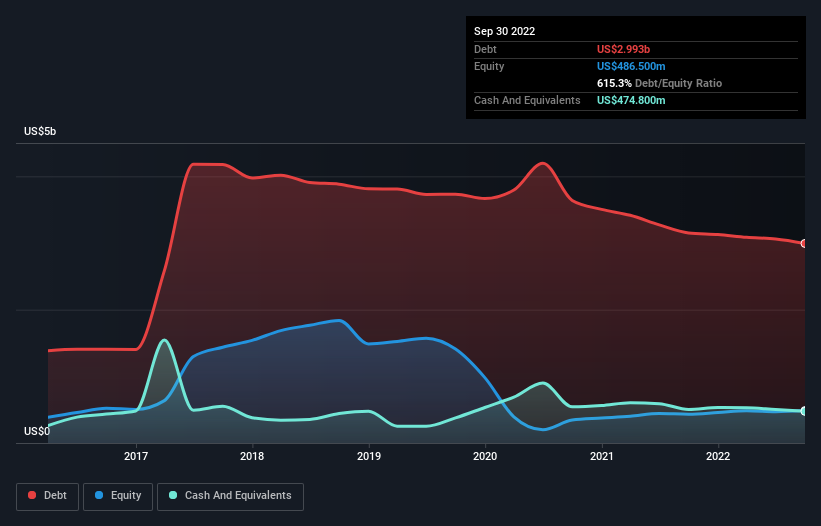Click the teal Cash And Equivalents legend dot

pyautogui.click(x=173, y=495)
